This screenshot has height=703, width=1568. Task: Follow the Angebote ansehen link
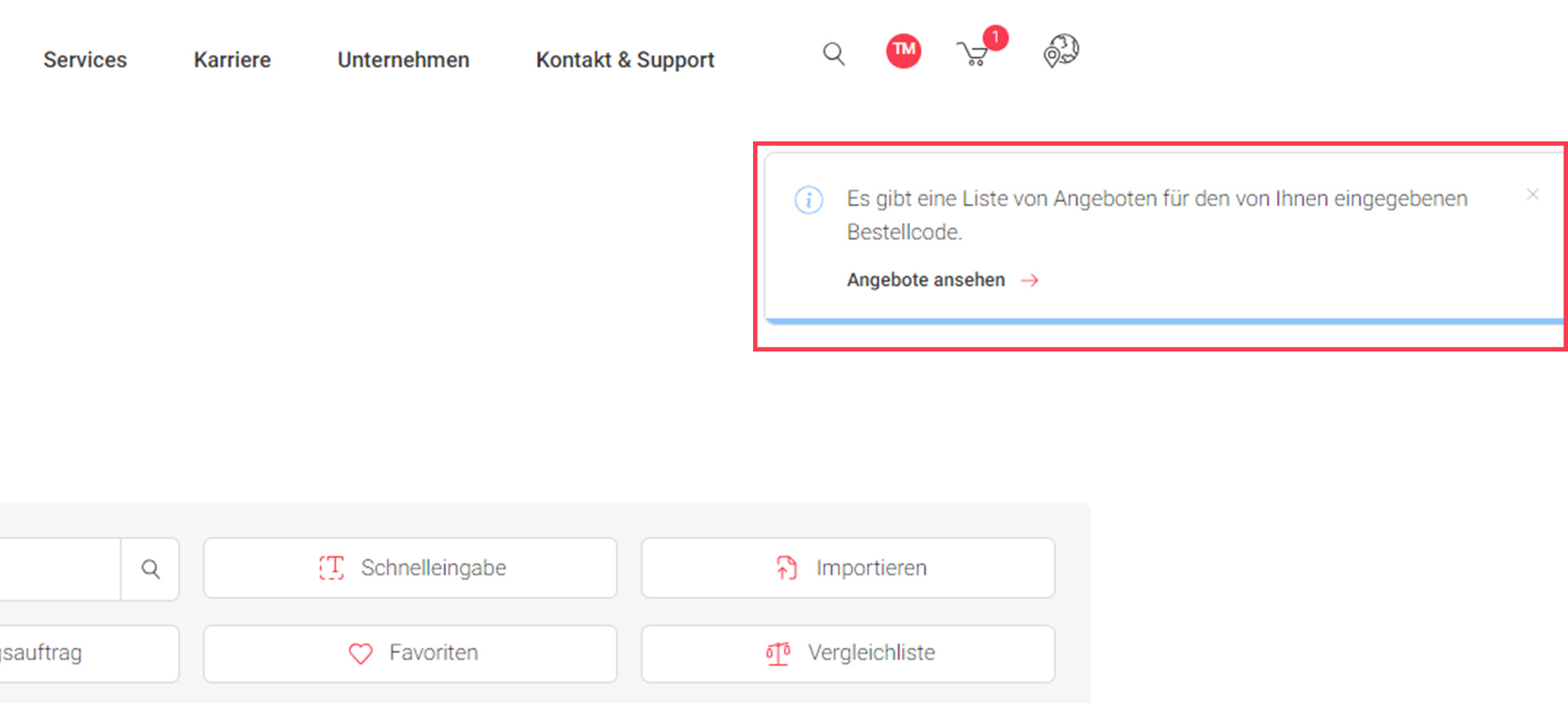(926, 280)
